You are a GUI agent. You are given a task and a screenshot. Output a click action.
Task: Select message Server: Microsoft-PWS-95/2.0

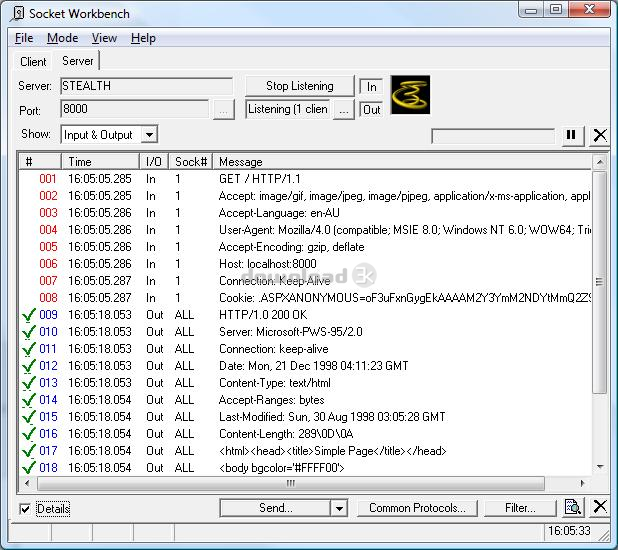291,332
